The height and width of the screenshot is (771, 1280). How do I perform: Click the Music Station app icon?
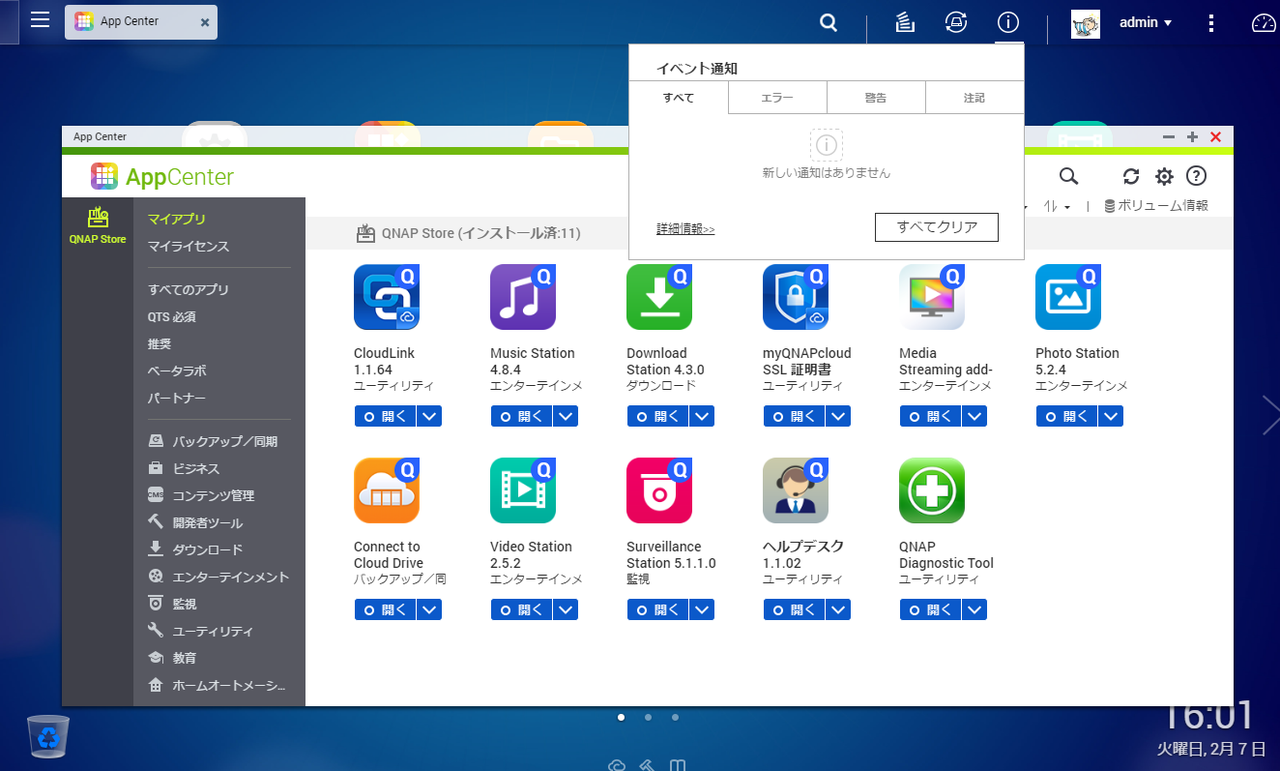pos(523,297)
